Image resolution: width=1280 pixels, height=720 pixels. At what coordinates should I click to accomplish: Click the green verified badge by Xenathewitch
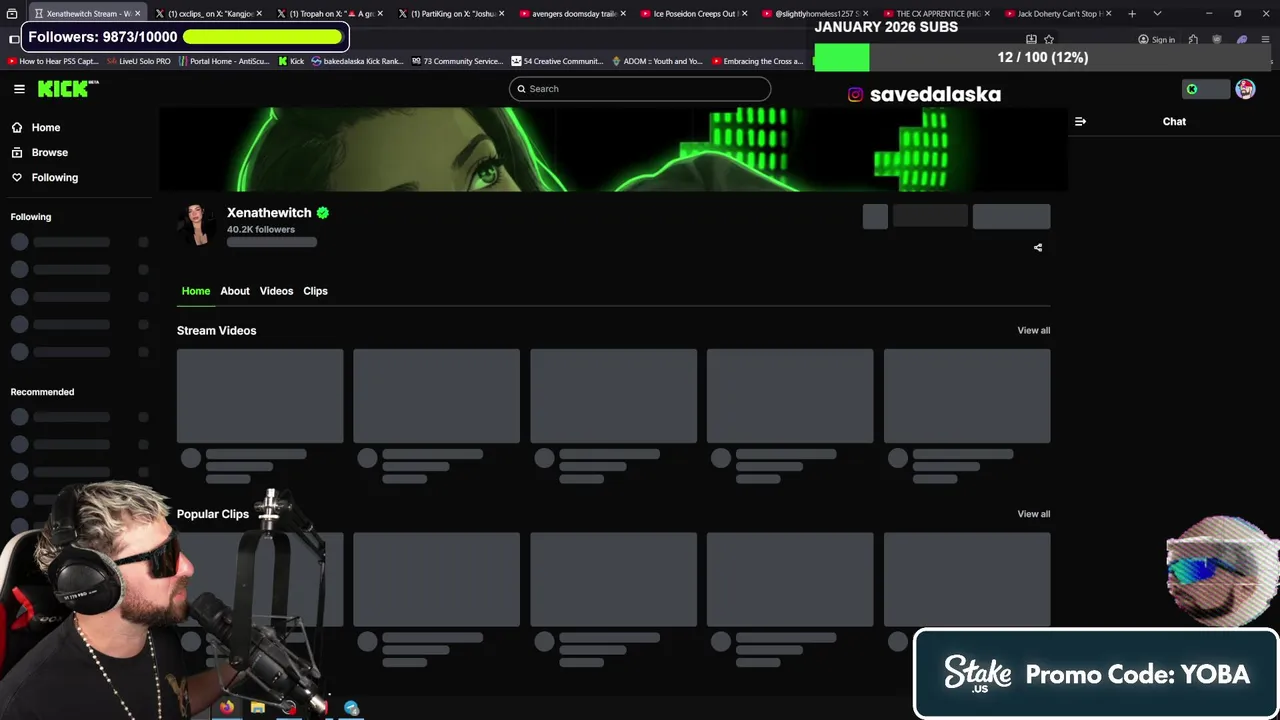click(x=323, y=213)
